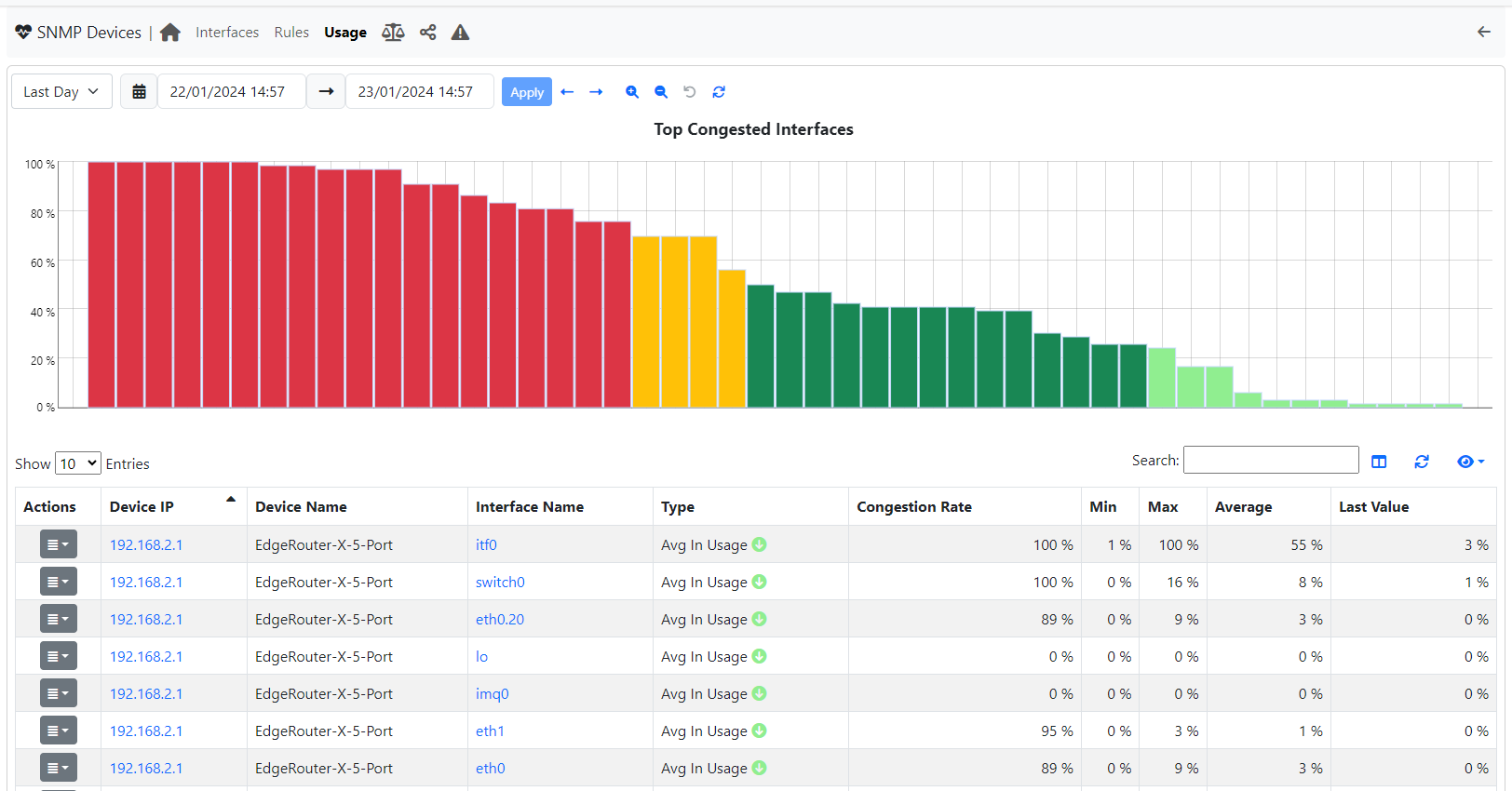This screenshot has width=1512, height=791.
Task: Click the back arrow at top right
Action: 1484,32
